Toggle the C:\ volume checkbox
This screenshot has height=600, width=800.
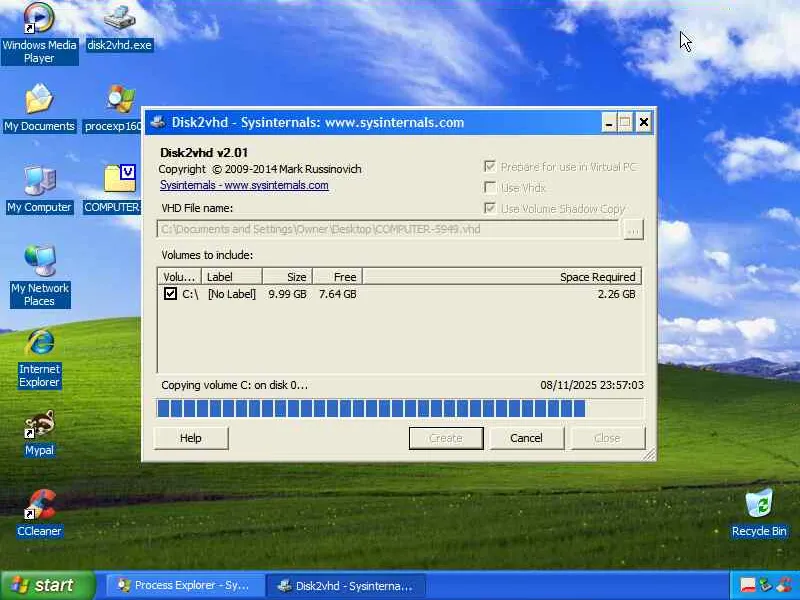click(170, 293)
